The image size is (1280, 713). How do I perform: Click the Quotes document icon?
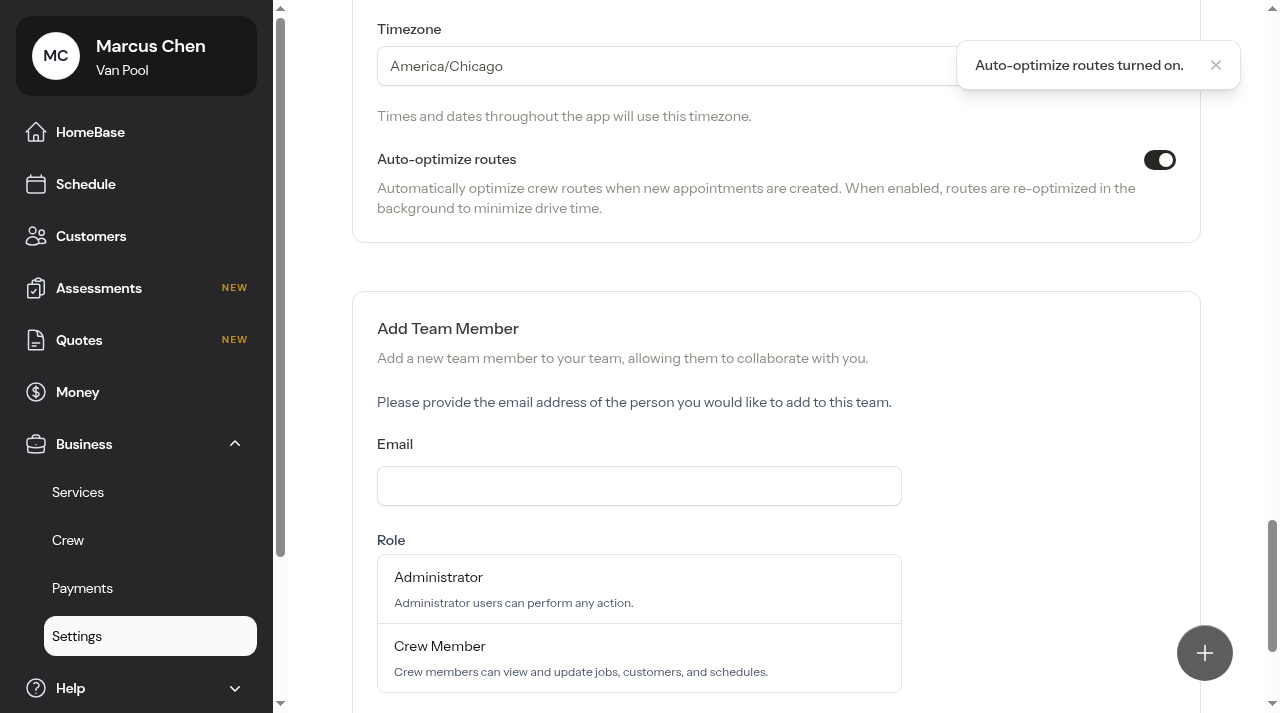(x=36, y=340)
